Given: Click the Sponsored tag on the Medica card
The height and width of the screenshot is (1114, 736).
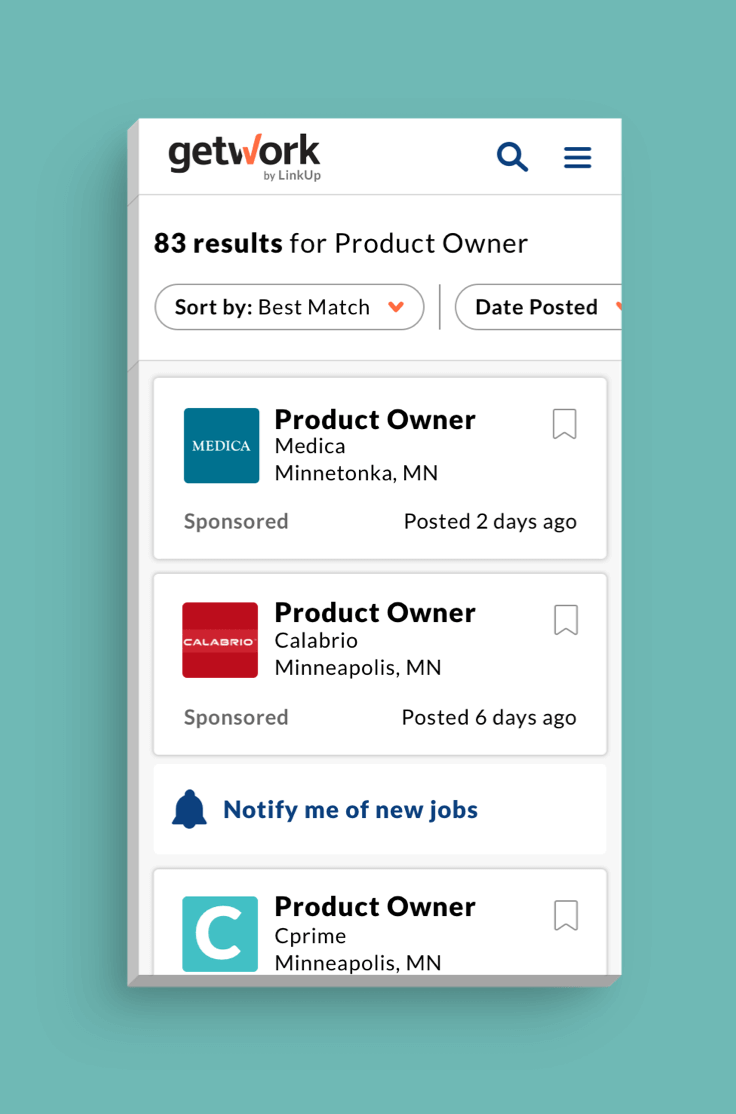Looking at the screenshot, I should 236,521.
